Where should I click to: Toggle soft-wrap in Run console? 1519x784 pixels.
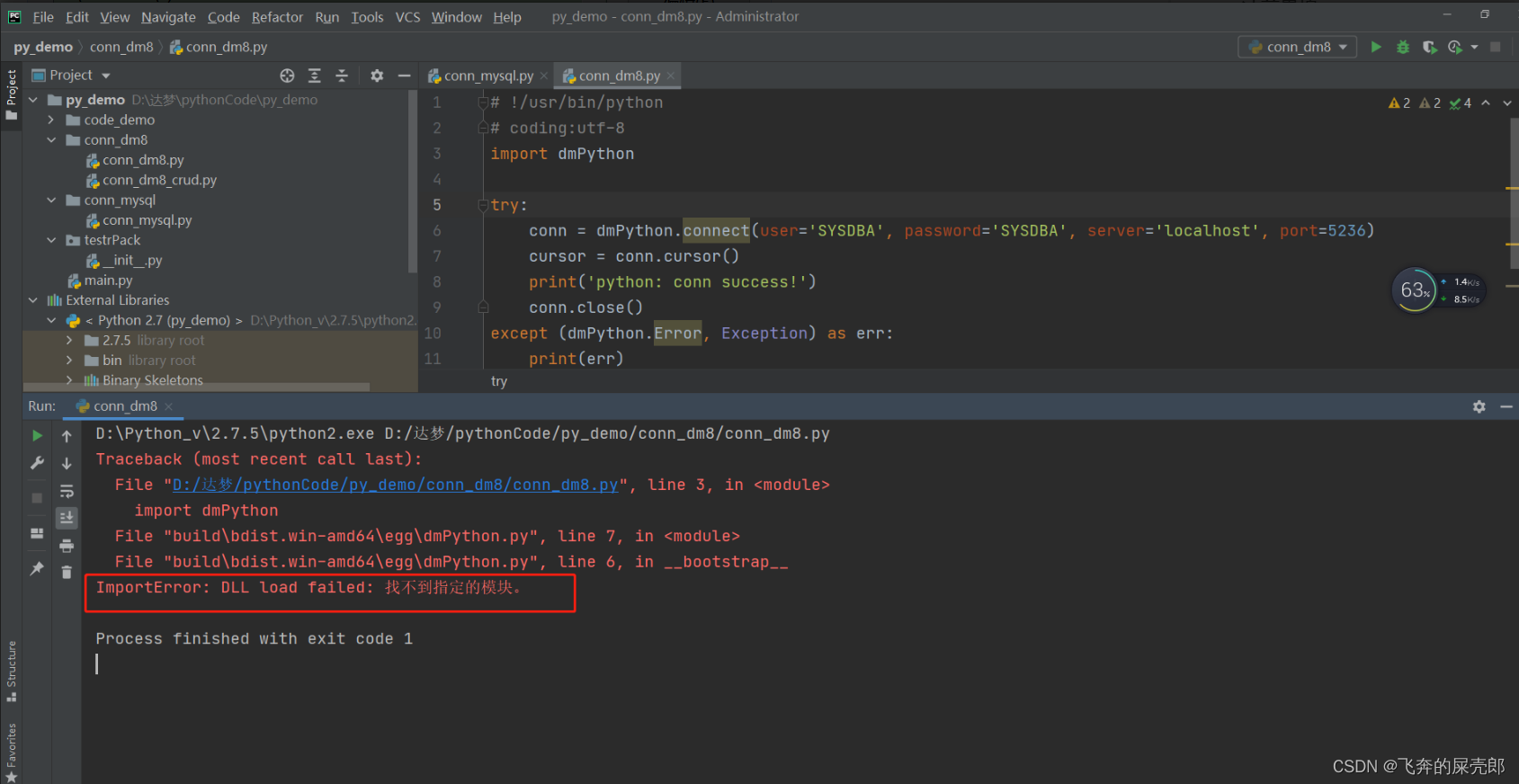67,491
